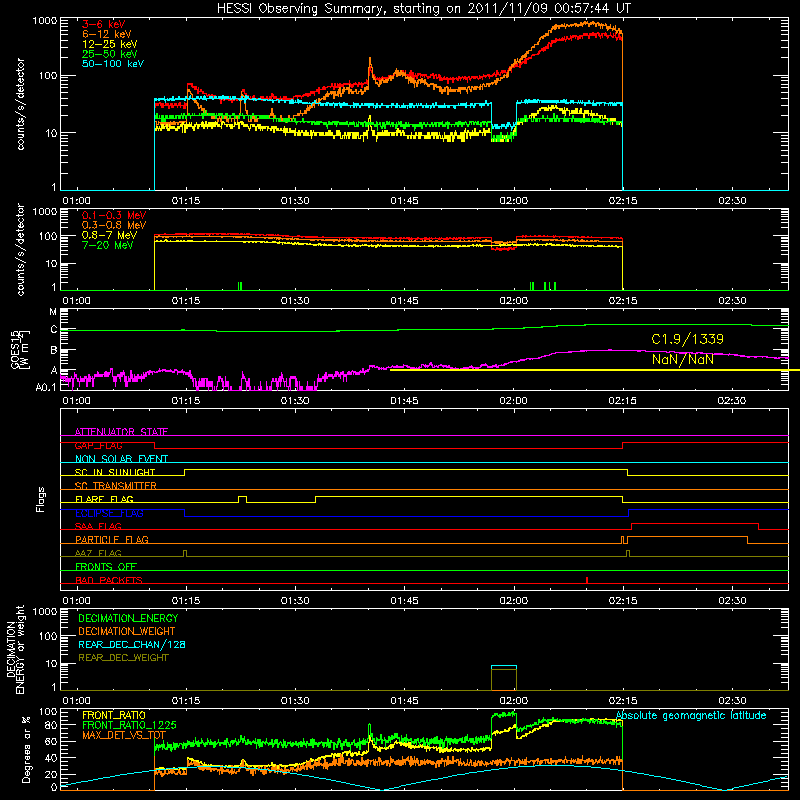Click the 02:00 tick under decimation plot
This screenshot has width=800, height=800.
coord(513,701)
